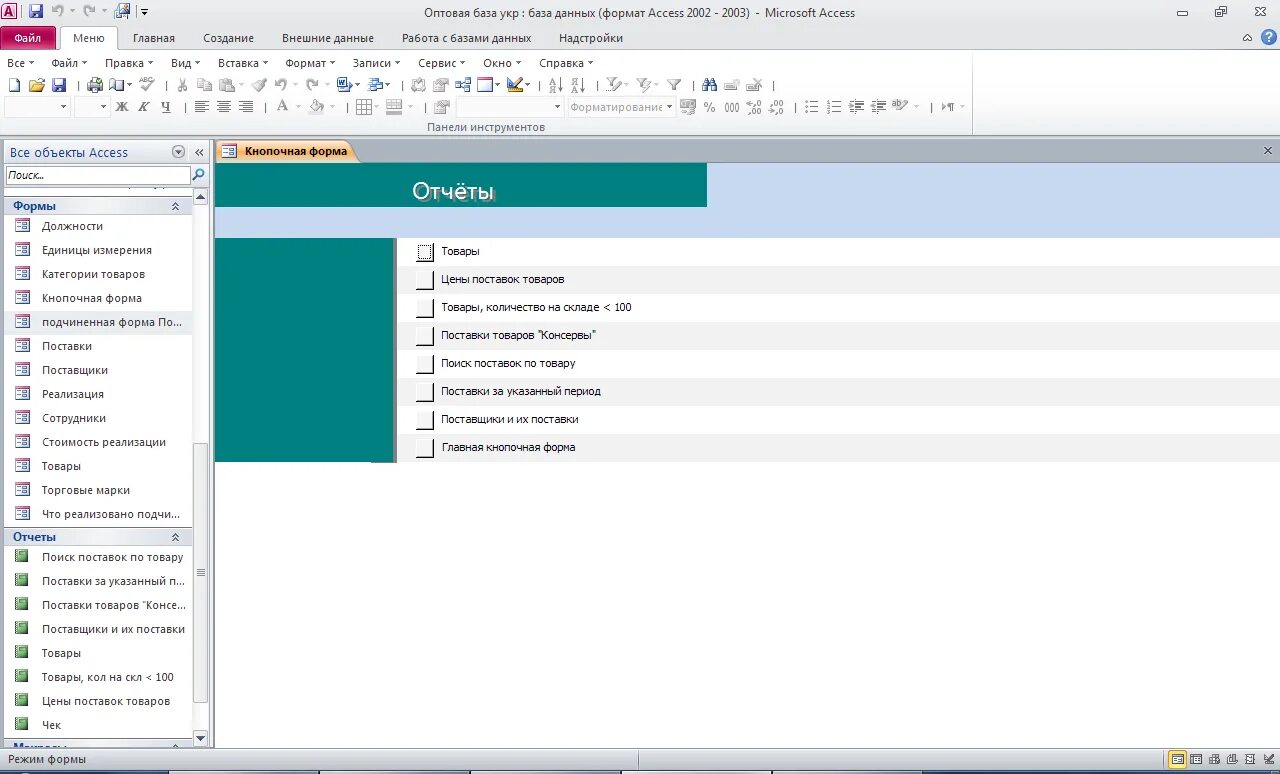Collapse the Формы group in the navigation pane
This screenshot has height=774, width=1280.
[x=175, y=206]
